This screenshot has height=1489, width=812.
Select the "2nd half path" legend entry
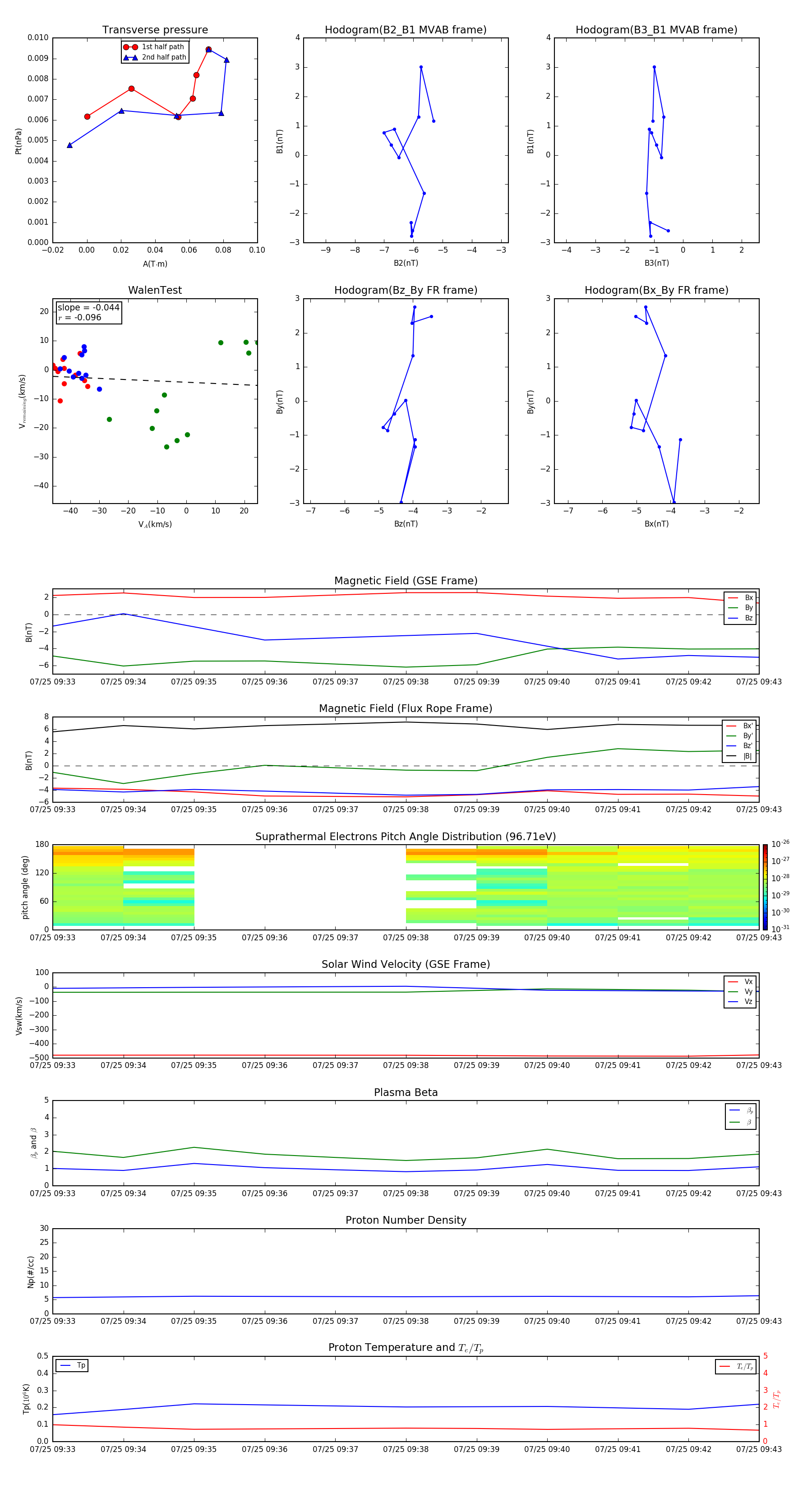tap(154, 57)
